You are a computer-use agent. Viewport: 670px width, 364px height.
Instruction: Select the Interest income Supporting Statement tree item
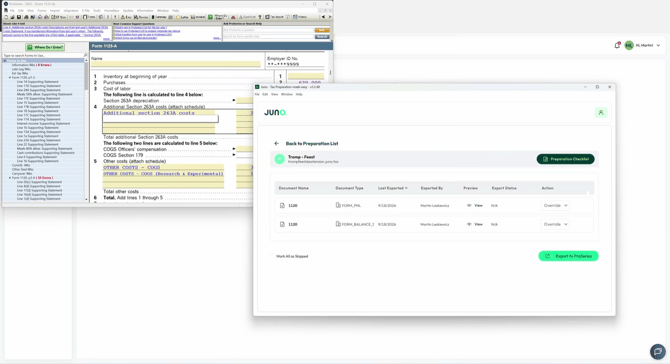coord(43,123)
